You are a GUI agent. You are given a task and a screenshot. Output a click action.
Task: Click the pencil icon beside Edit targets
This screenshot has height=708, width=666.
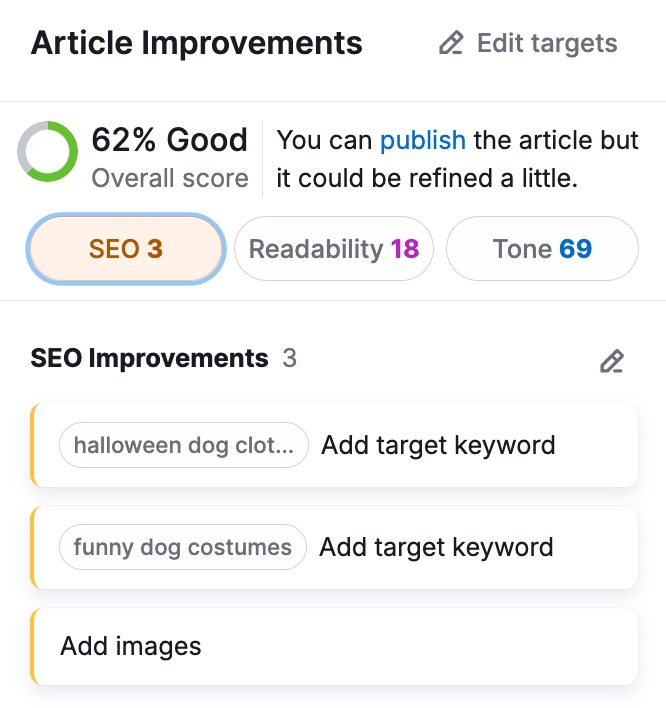[x=452, y=44]
